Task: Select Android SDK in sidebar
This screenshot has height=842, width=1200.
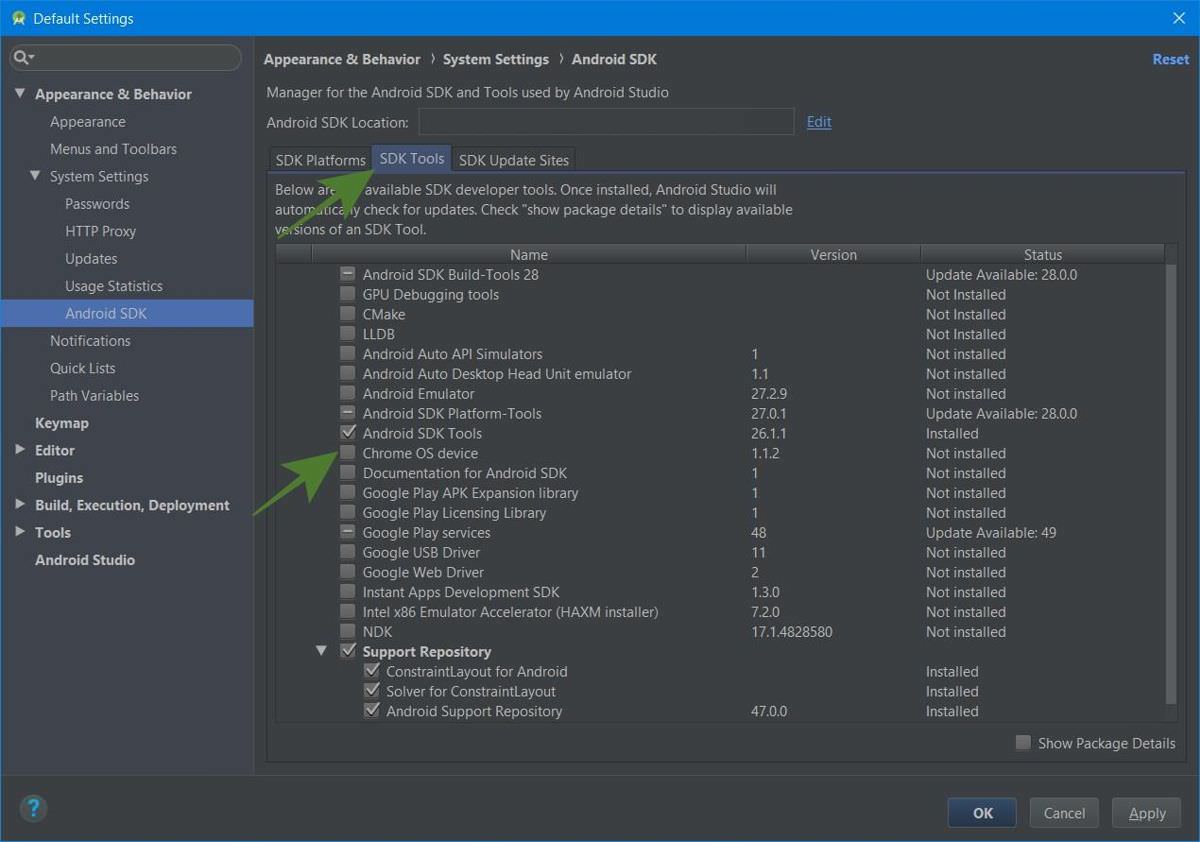Action: pos(127,313)
